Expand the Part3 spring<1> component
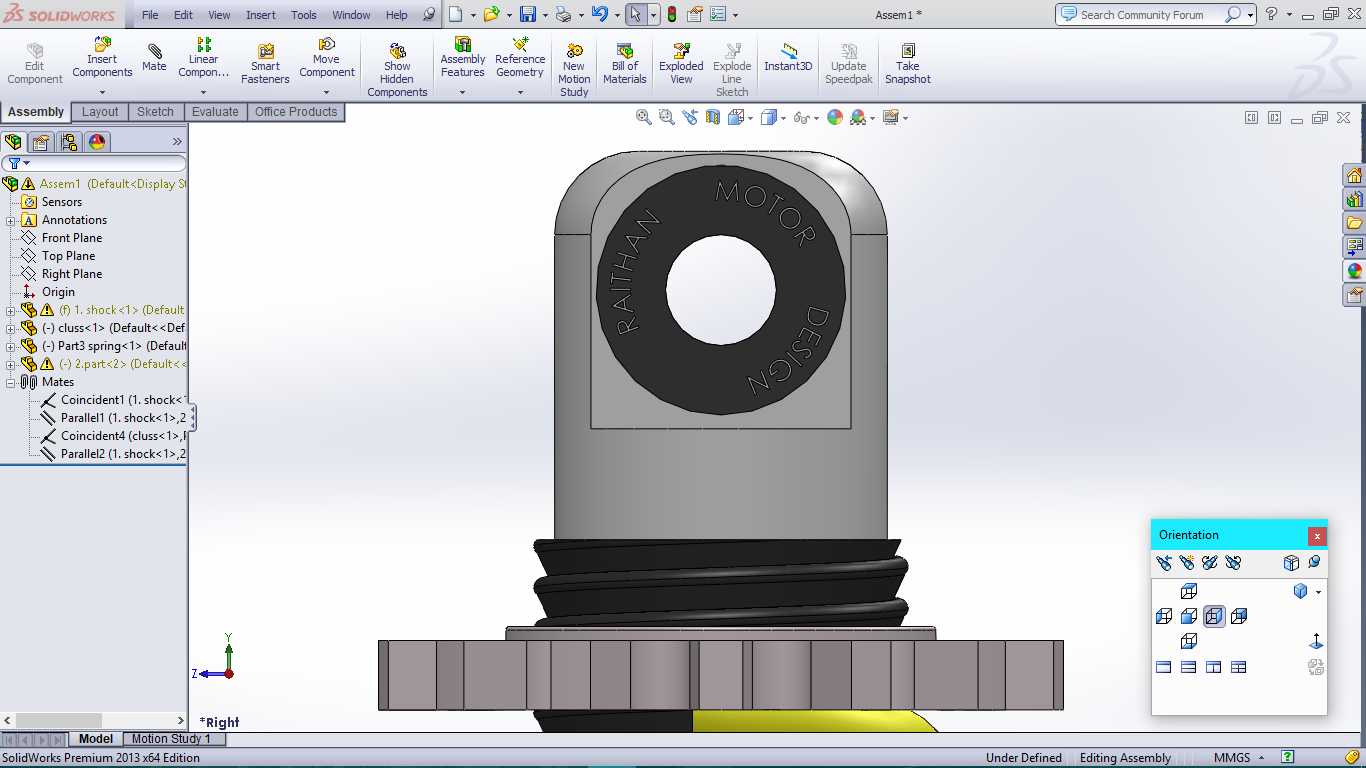 [x=11, y=346]
